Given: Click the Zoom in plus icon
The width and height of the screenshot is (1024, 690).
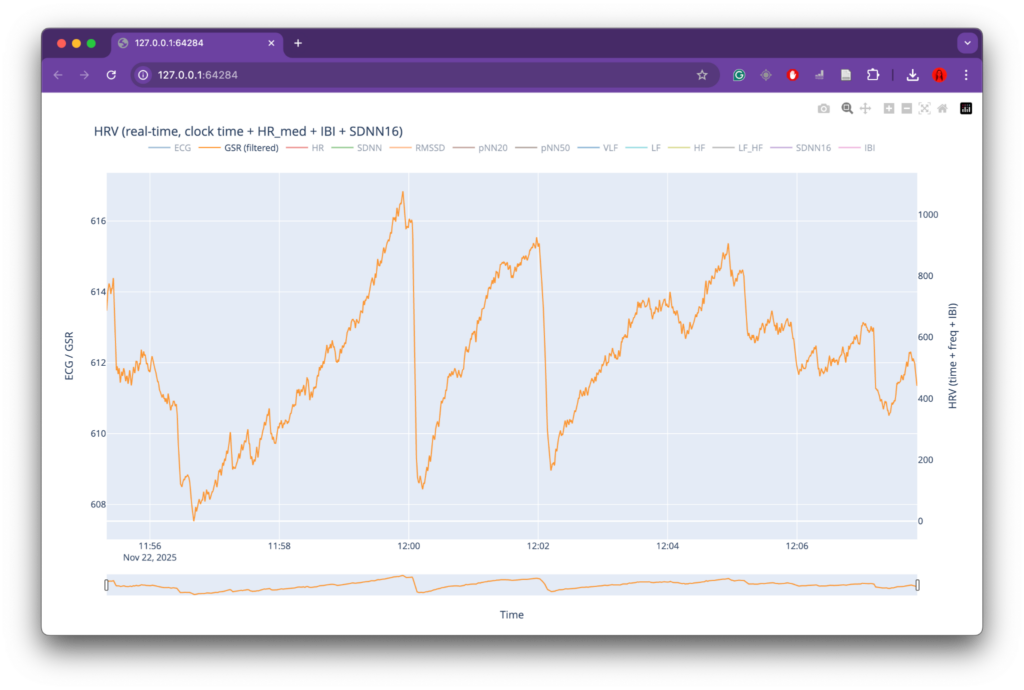Looking at the screenshot, I should pyautogui.click(x=889, y=108).
